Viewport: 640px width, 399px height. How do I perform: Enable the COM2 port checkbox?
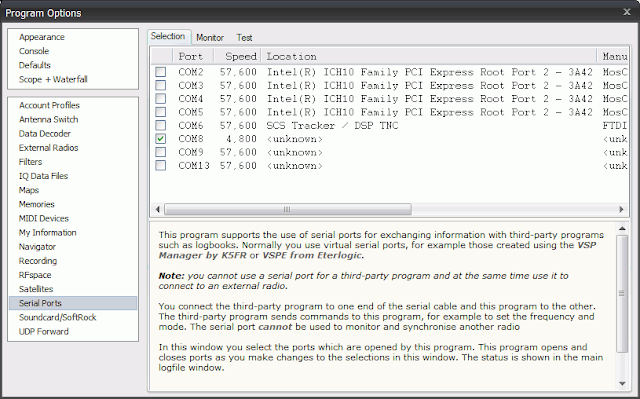coord(160,72)
